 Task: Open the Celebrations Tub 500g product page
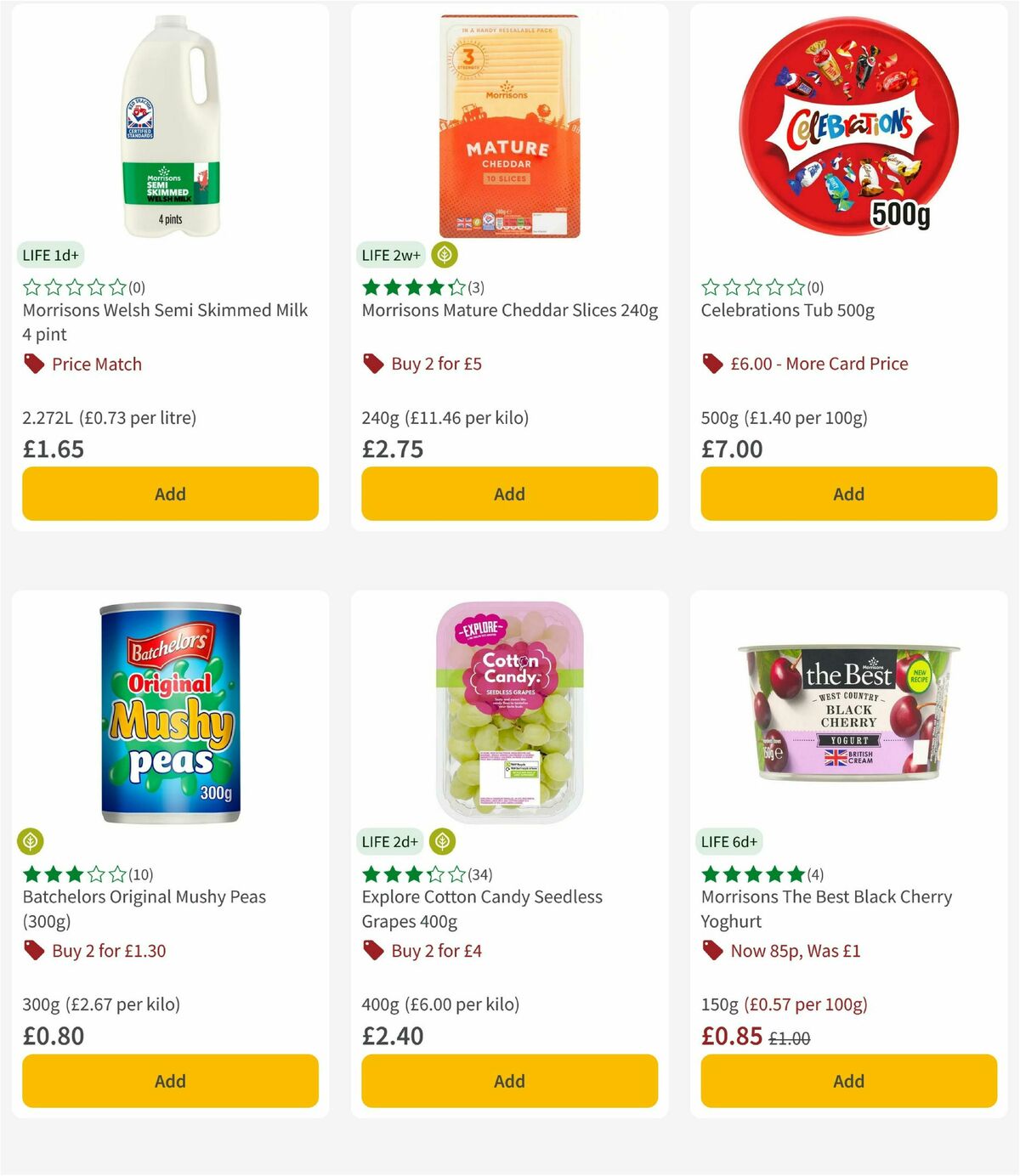click(786, 310)
